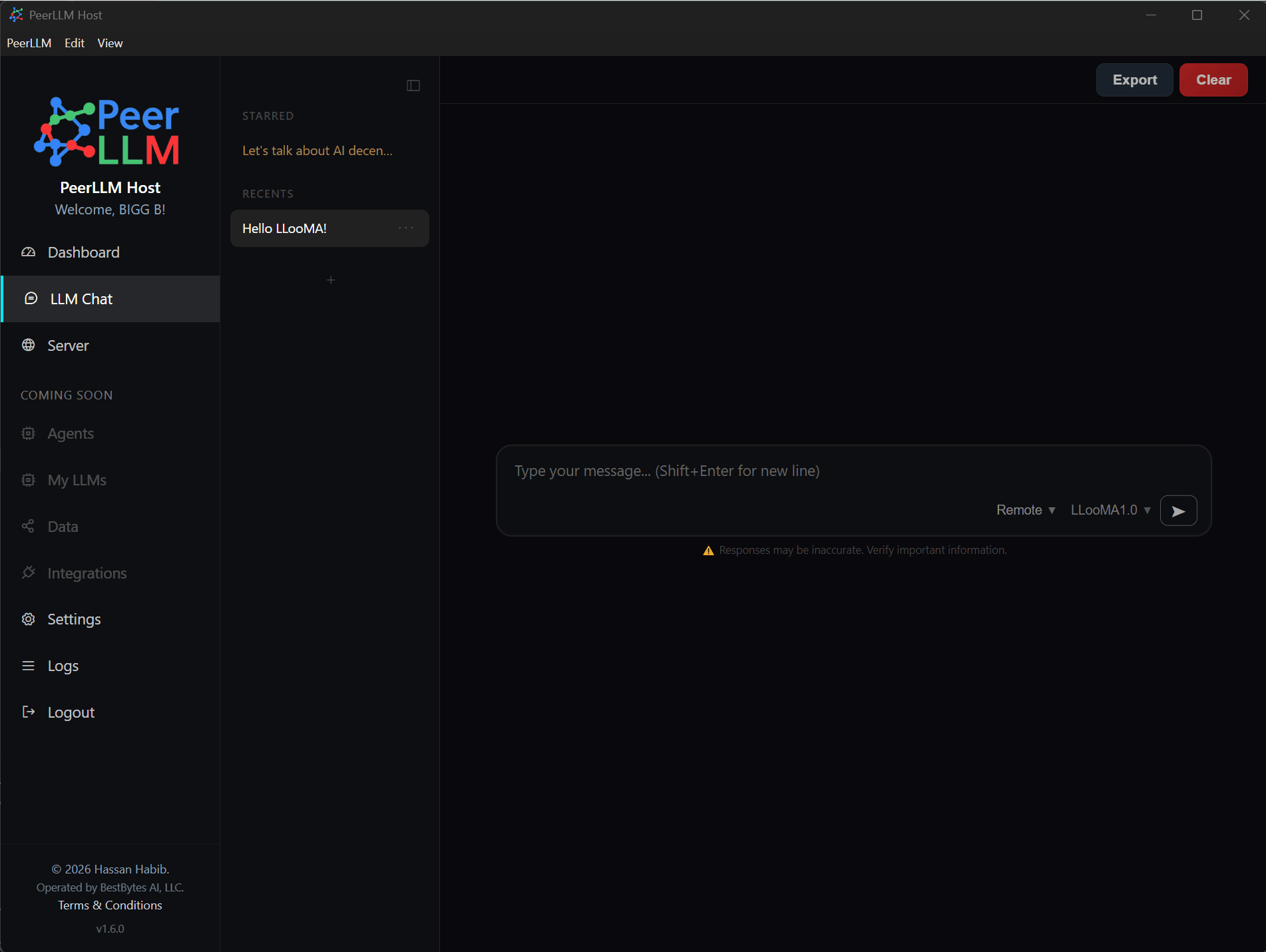Open the Remote mode dropdown
The height and width of the screenshot is (952, 1266).
point(1025,510)
